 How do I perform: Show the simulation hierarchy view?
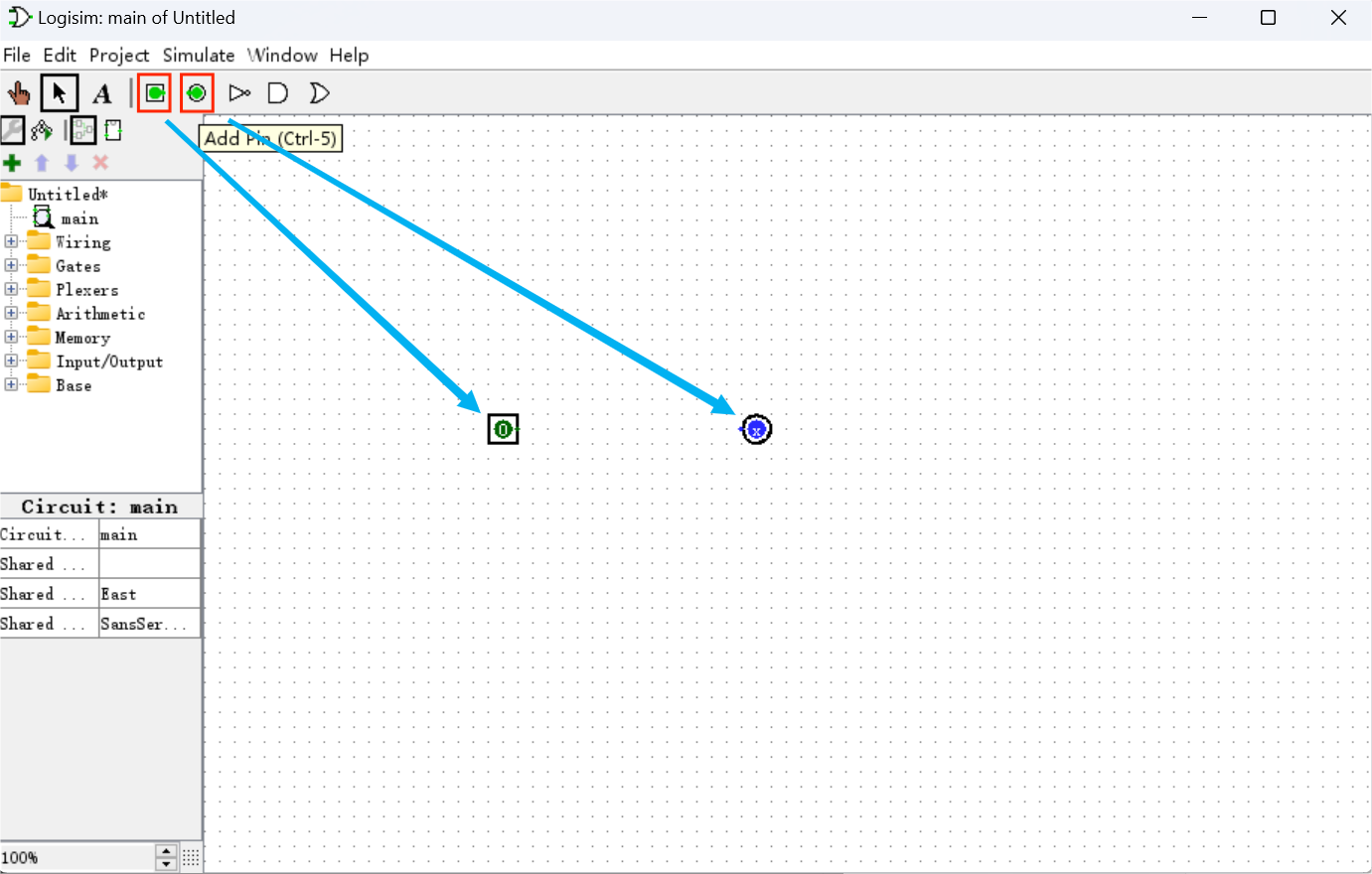point(42,130)
